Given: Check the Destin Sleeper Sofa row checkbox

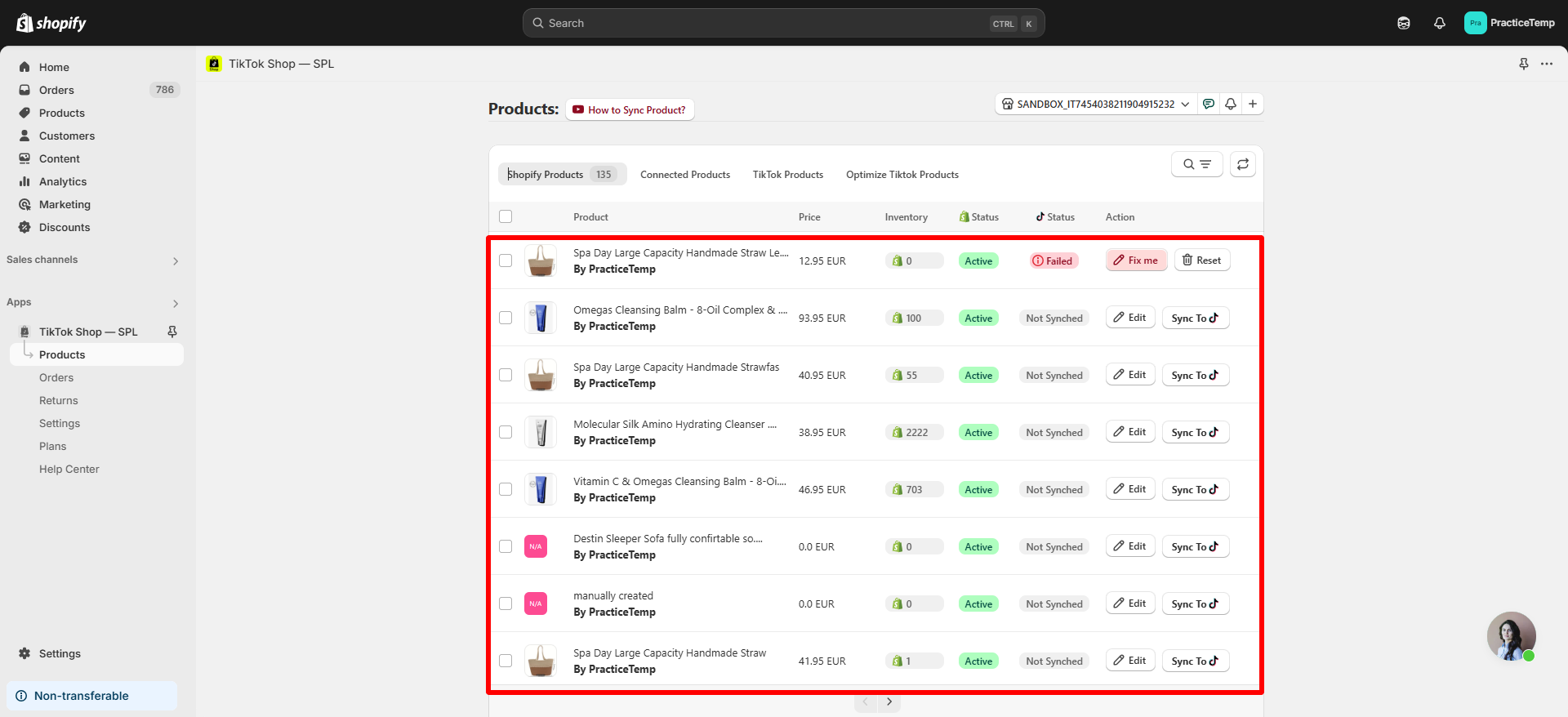Looking at the screenshot, I should tap(506, 546).
